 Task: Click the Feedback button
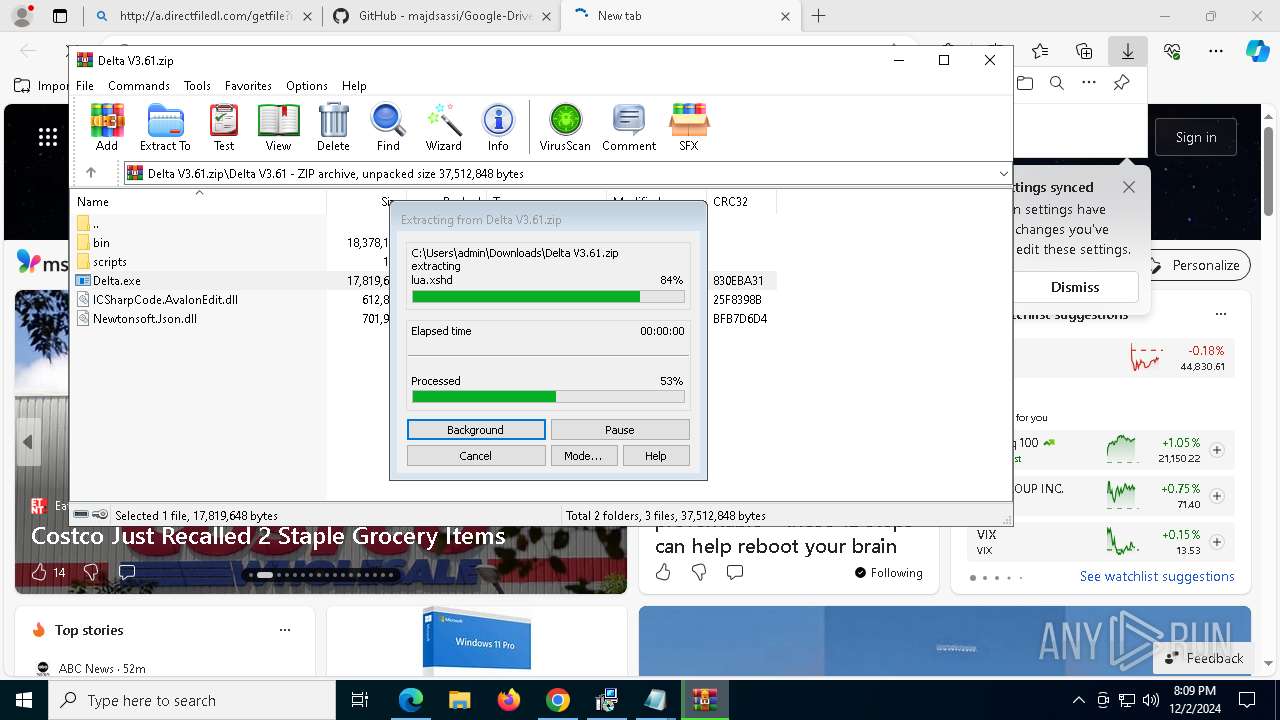pos(1202,658)
